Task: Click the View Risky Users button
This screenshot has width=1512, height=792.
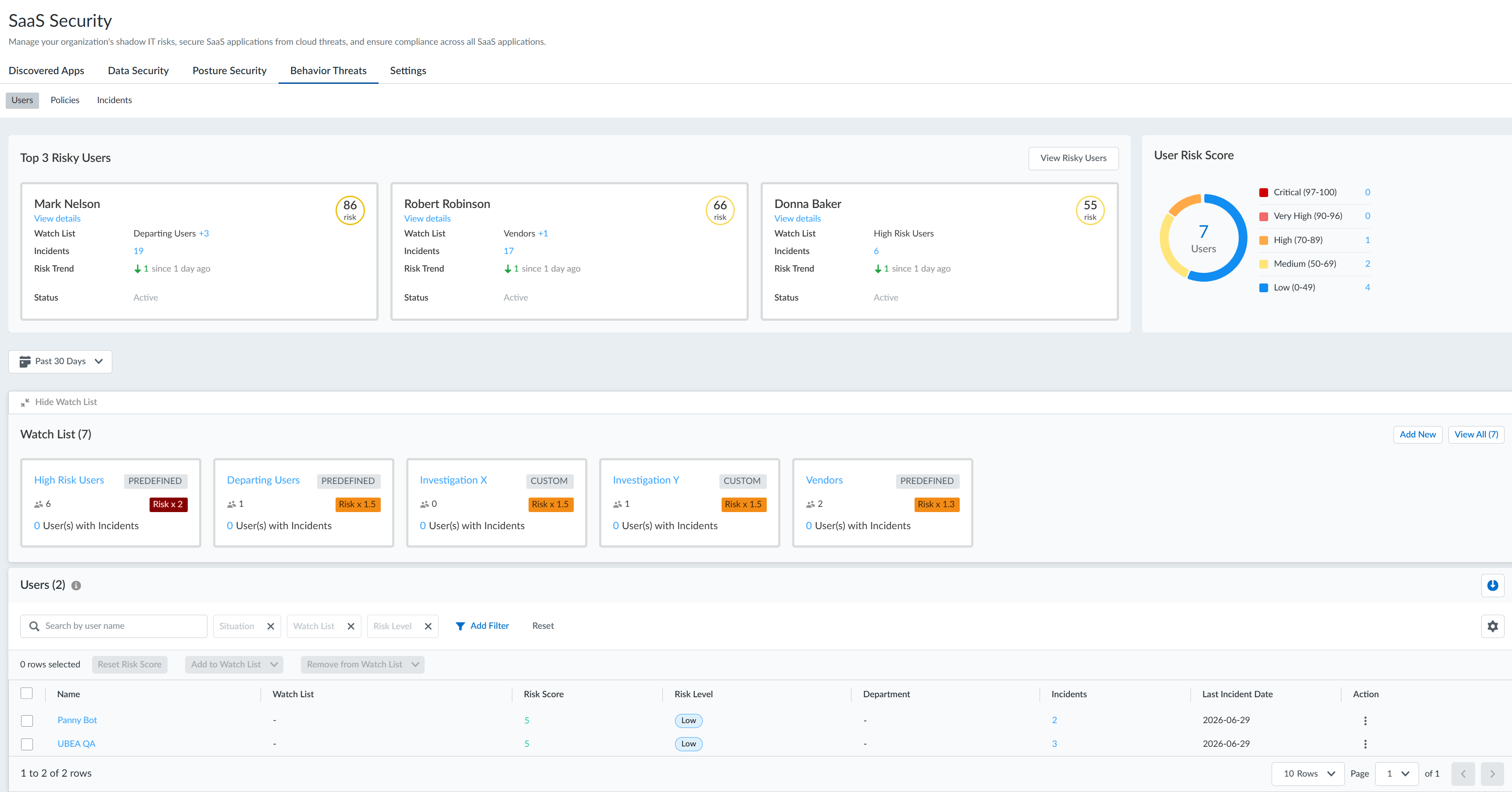Action: point(1073,158)
